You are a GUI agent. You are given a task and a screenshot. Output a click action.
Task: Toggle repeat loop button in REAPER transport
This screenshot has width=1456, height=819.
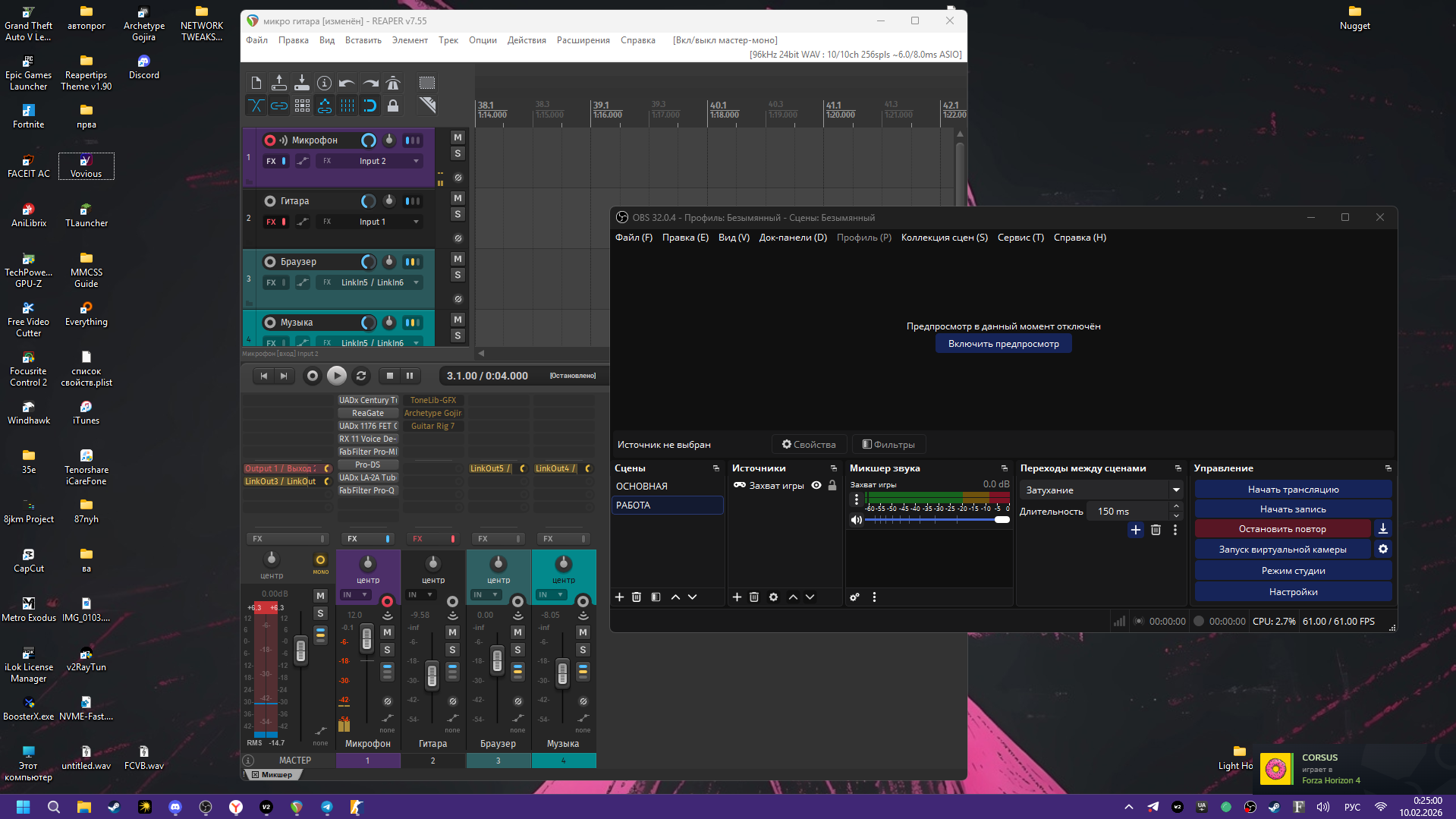pyautogui.click(x=361, y=376)
